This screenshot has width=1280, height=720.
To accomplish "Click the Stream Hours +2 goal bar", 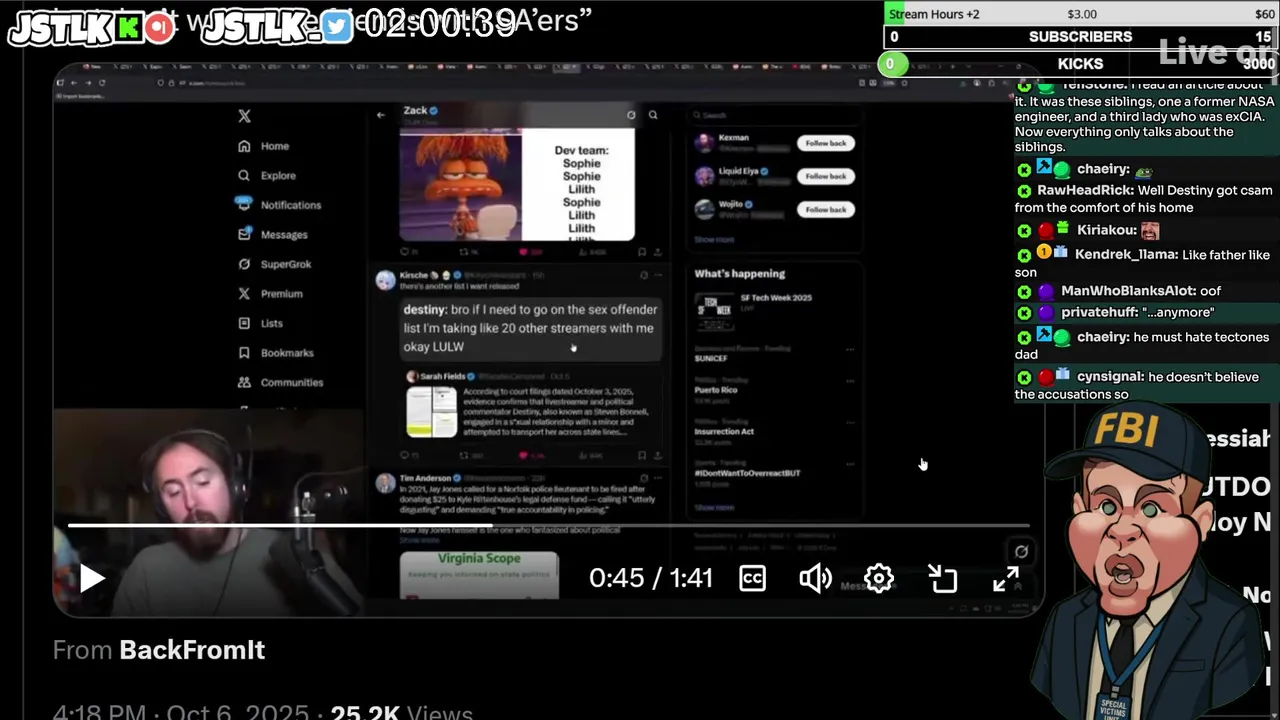I will tap(1081, 13).
